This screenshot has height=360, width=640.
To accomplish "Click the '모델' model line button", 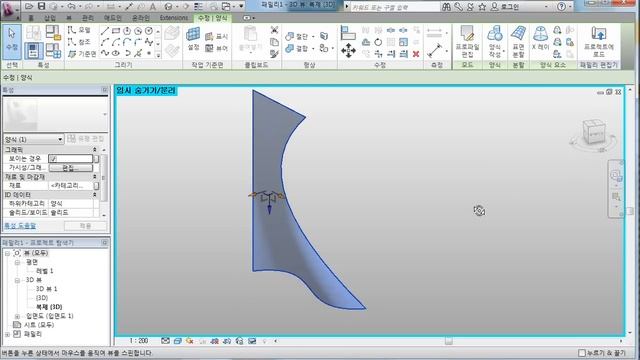I will [x=79, y=30].
